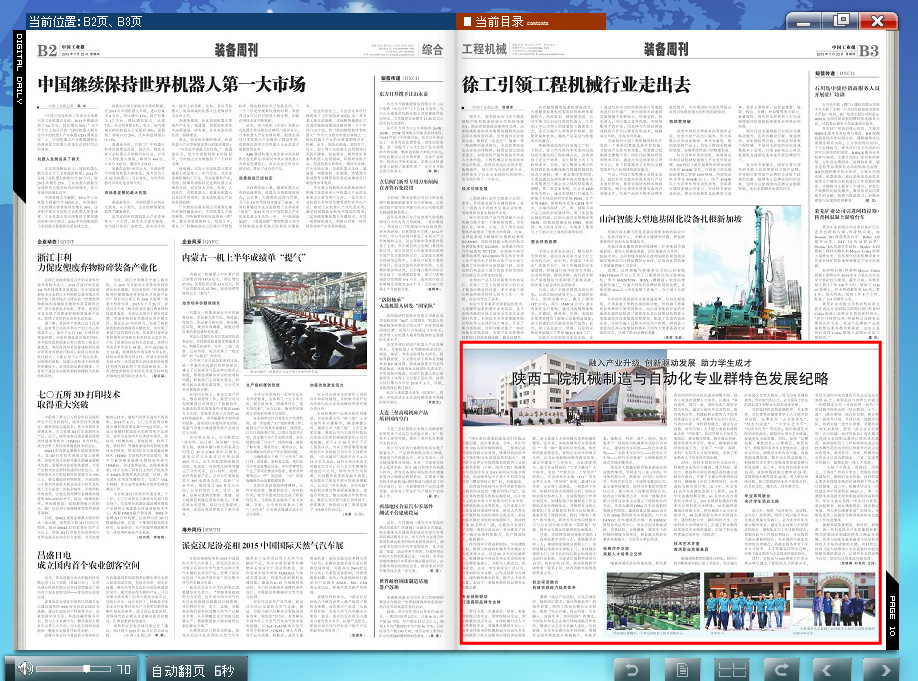The height and width of the screenshot is (681, 918).
Task: Click the back navigation arrow in bottom toolbar
Action: 631,666
